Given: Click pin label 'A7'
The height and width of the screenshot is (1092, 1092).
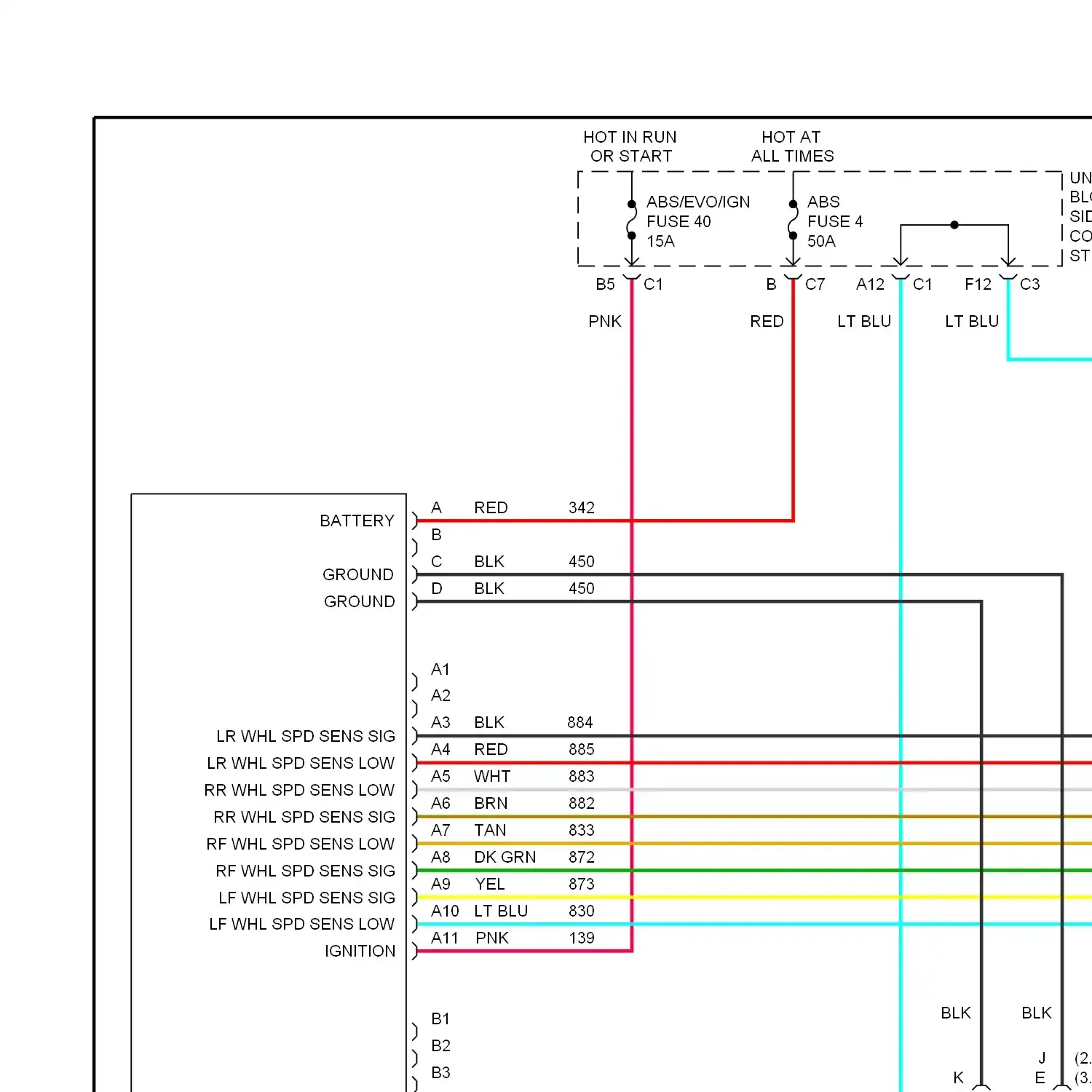Looking at the screenshot, I should coord(440,830).
